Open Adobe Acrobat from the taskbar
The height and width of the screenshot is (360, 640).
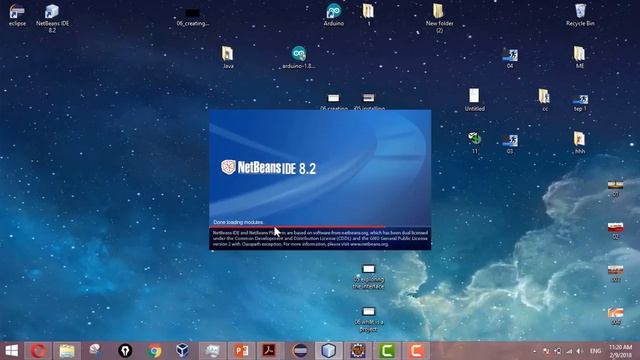click(x=269, y=351)
